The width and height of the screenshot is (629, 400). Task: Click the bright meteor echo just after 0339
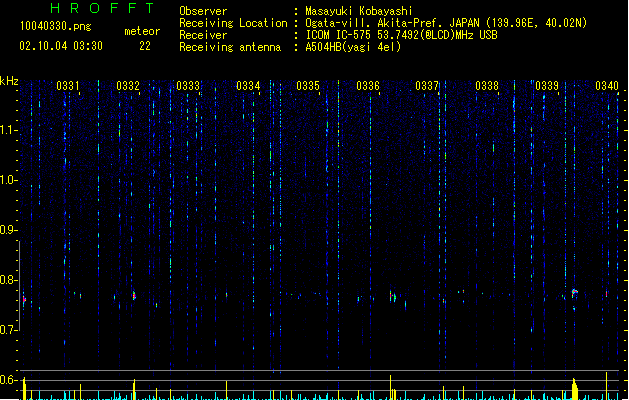pos(575,292)
